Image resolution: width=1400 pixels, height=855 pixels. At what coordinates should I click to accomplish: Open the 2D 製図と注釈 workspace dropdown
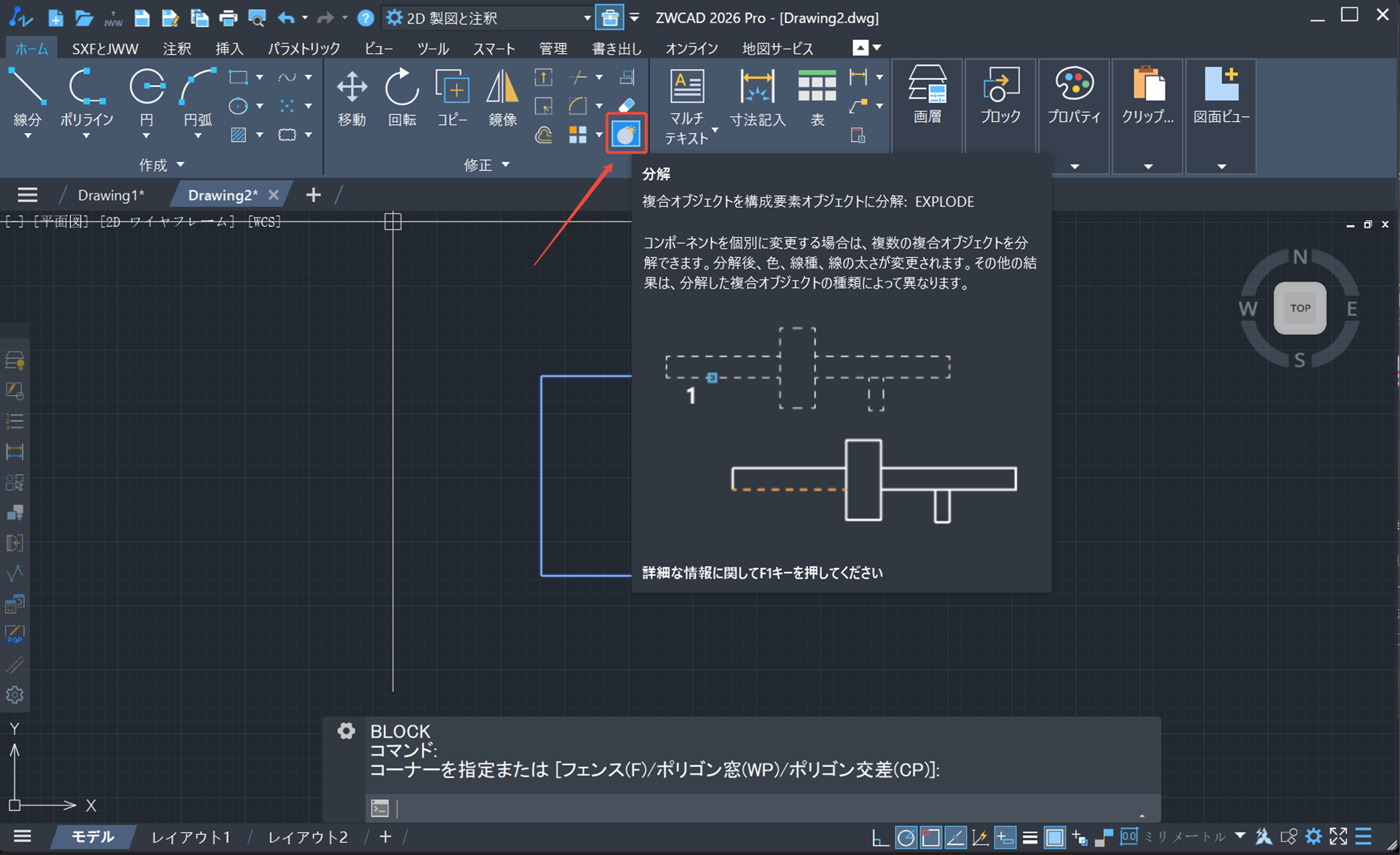click(x=587, y=18)
